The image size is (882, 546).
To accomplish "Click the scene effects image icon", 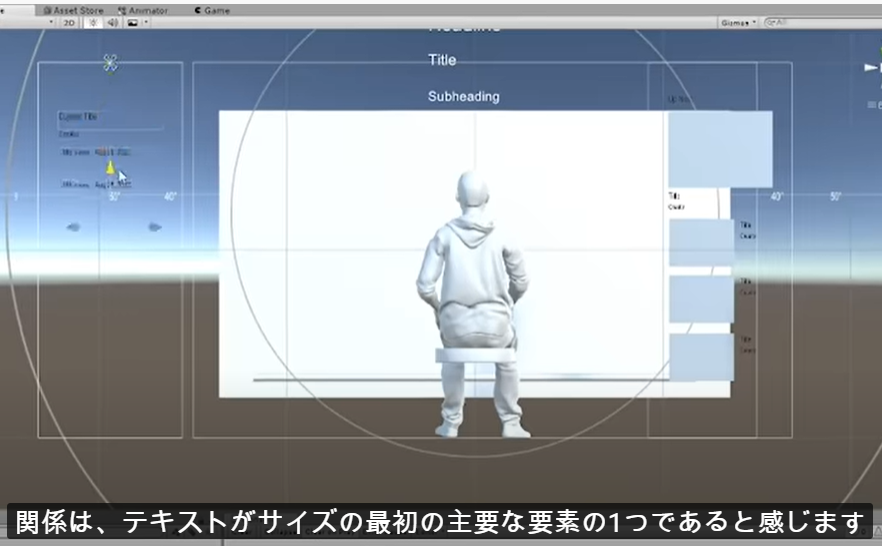I will (x=132, y=22).
